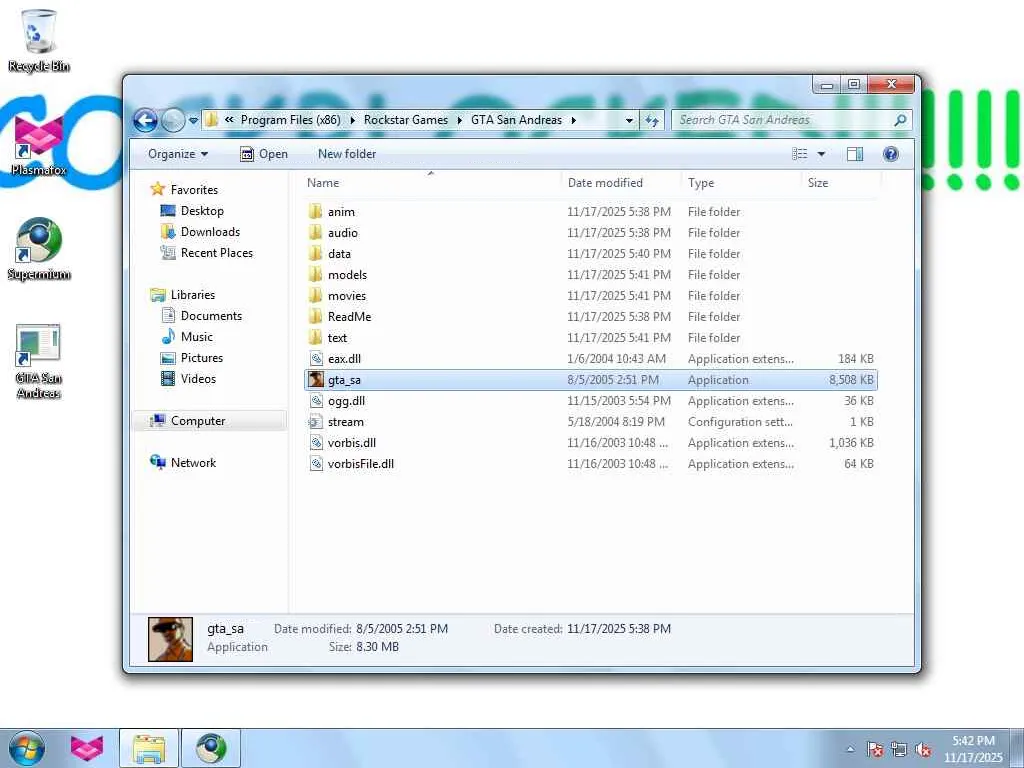Select the gta_sa application file
The height and width of the screenshot is (768, 1024).
click(x=590, y=379)
